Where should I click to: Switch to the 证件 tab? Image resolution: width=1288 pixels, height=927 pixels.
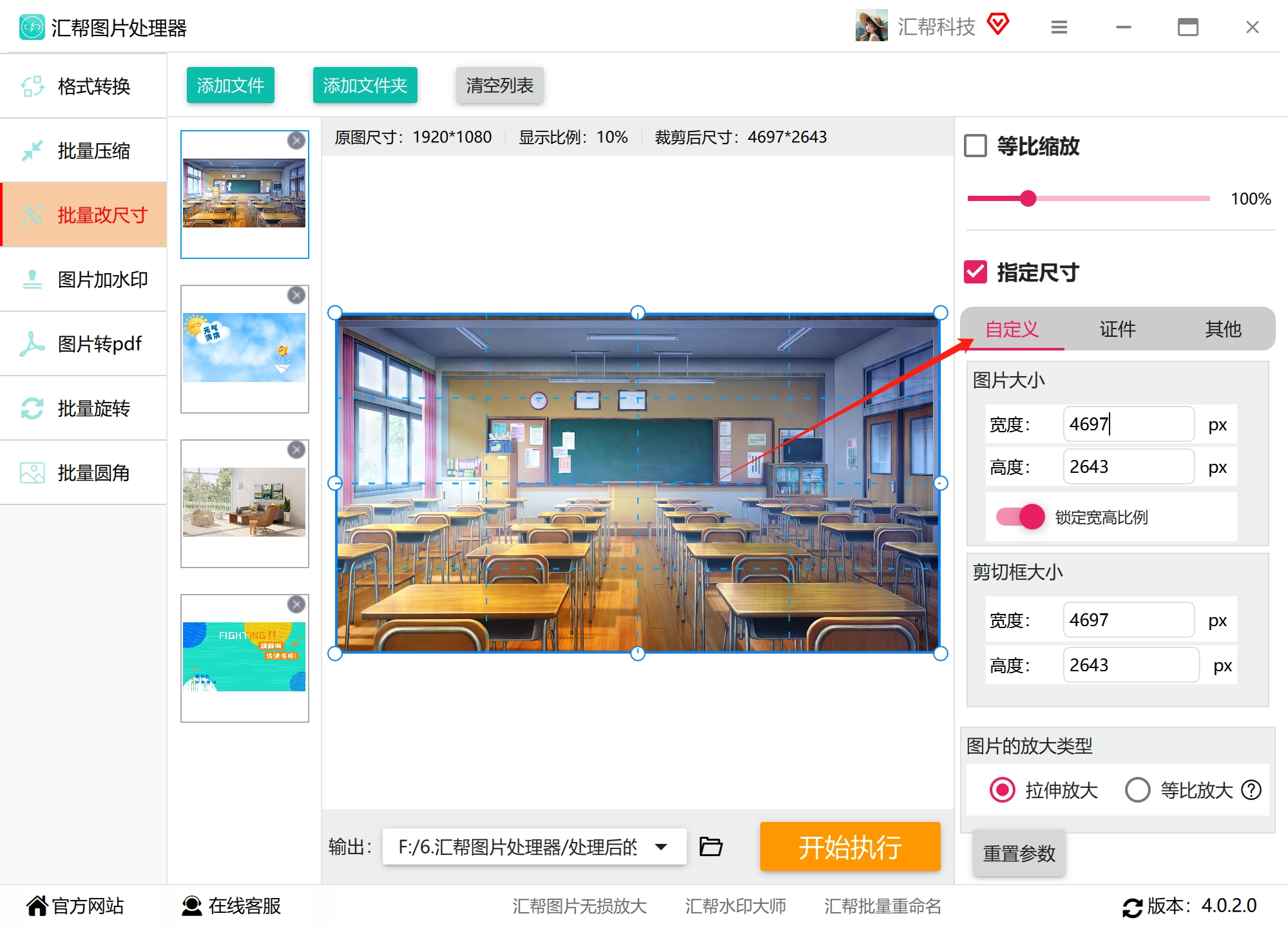[1117, 329]
